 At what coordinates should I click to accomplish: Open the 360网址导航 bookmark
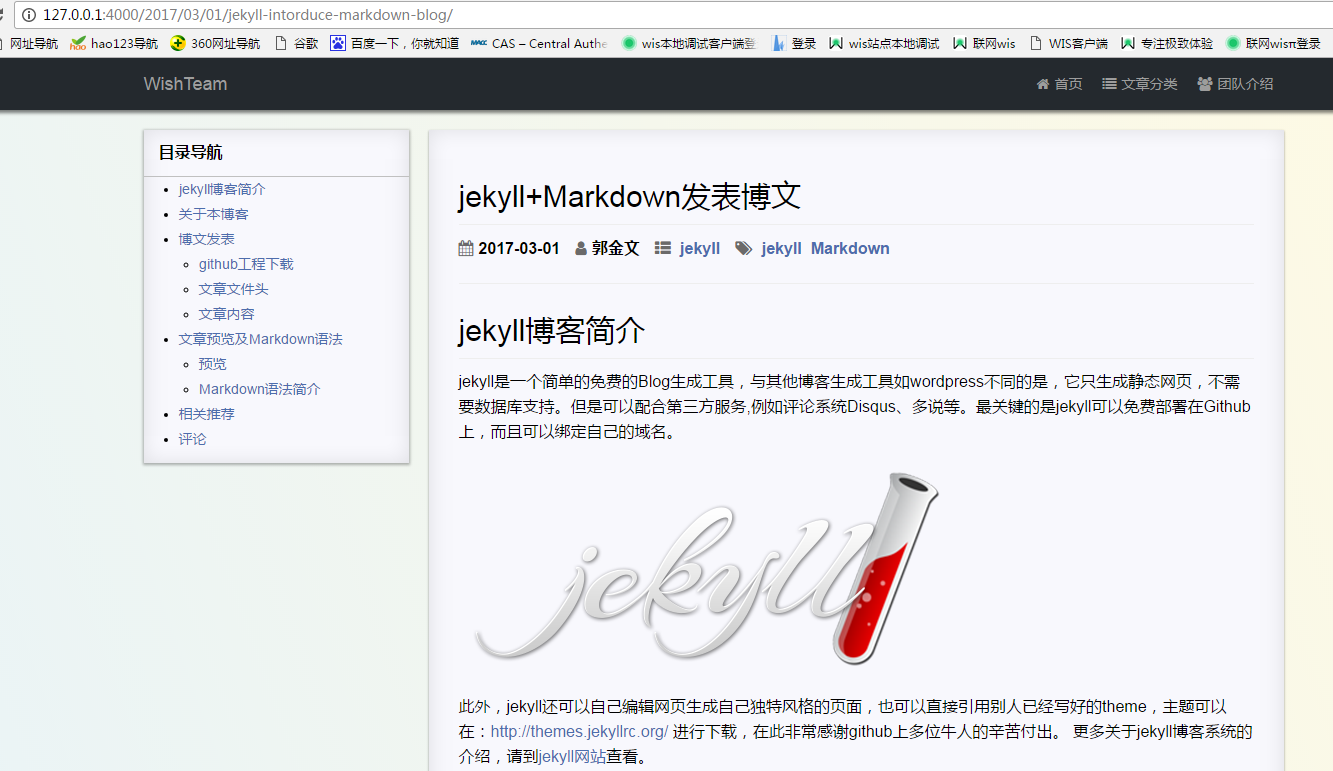point(215,43)
